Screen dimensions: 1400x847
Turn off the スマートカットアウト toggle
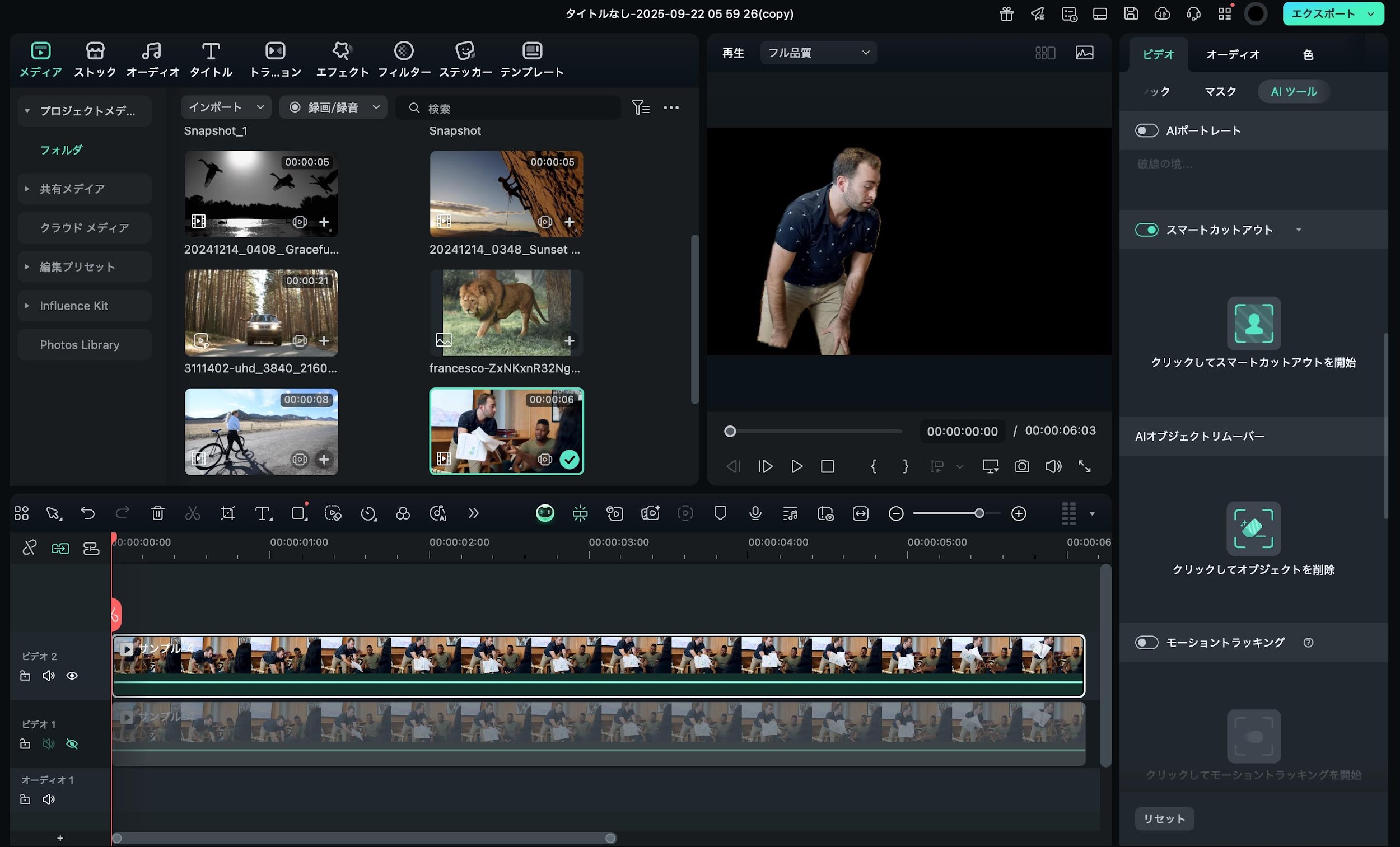(x=1146, y=230)
